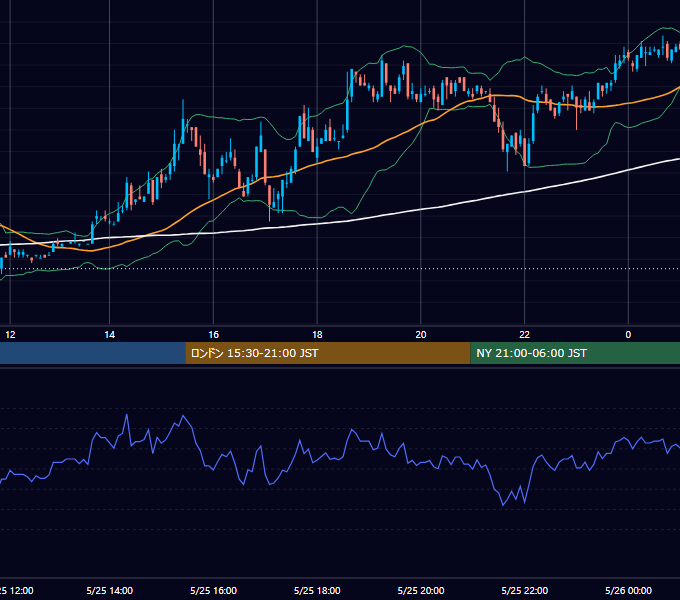Screen dimensions: 680x600
Task: Click the 14 hour axis label
Action: tap(110, 335)
